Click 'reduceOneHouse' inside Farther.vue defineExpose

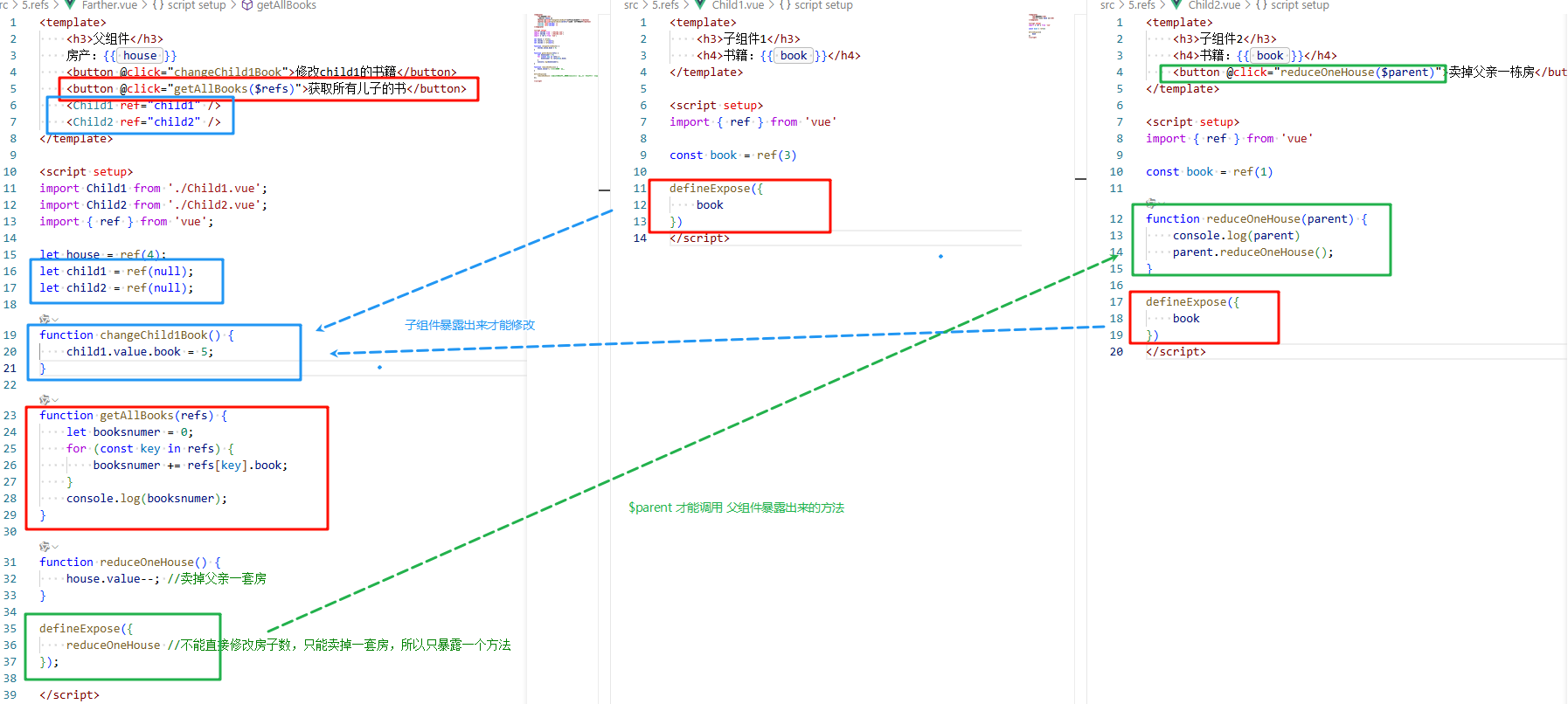pyautogui.click(x=114, y=645)
